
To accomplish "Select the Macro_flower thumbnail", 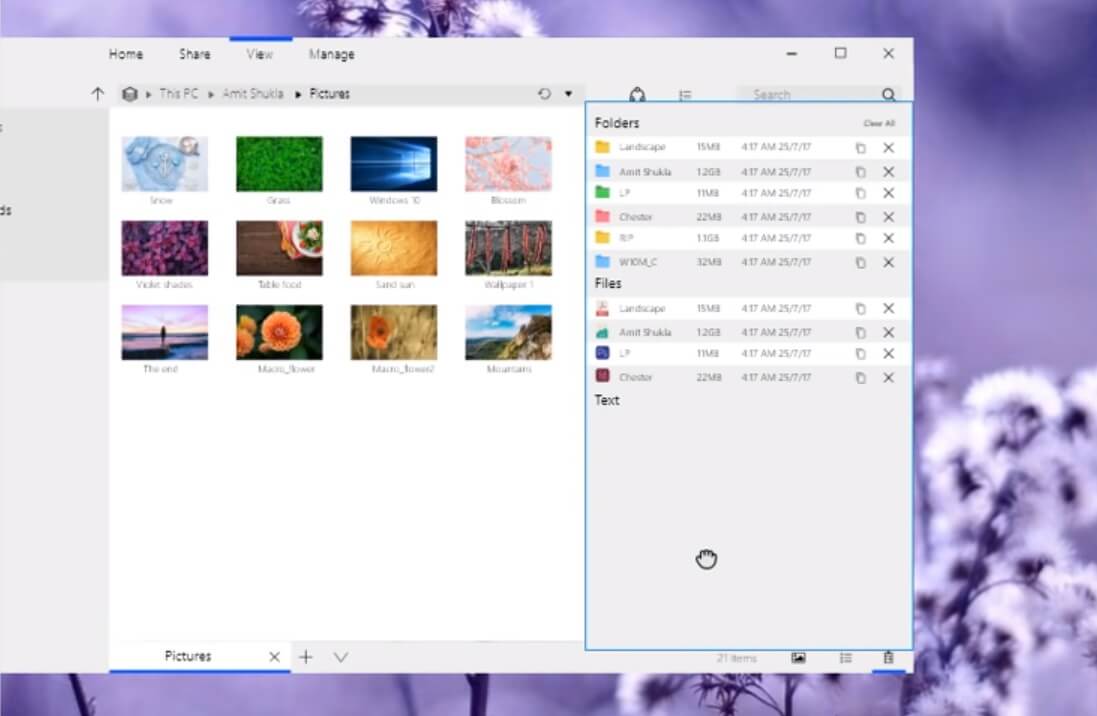I will 279,332.
